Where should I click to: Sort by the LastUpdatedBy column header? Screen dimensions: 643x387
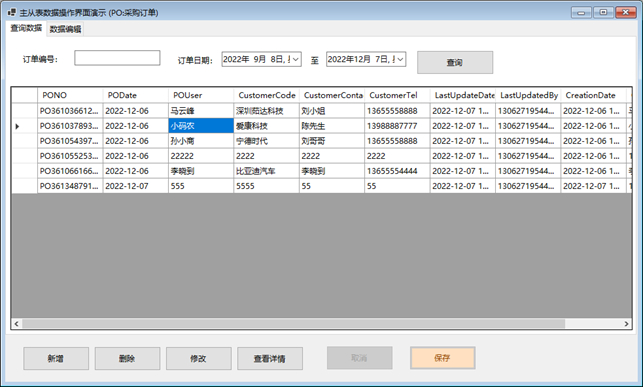[x=528, y=95]
